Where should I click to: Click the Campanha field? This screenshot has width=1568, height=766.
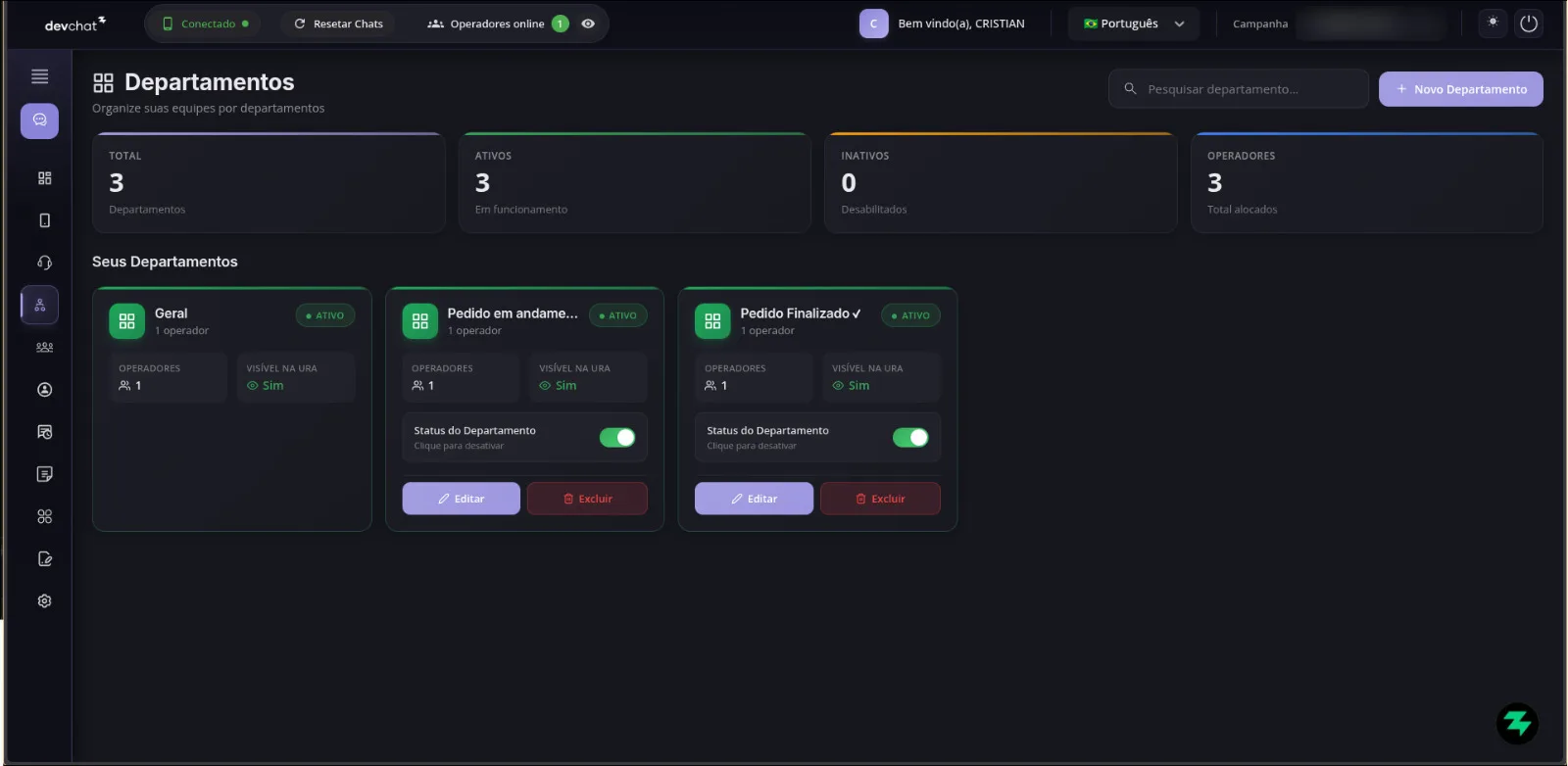tap(1371, 24)
